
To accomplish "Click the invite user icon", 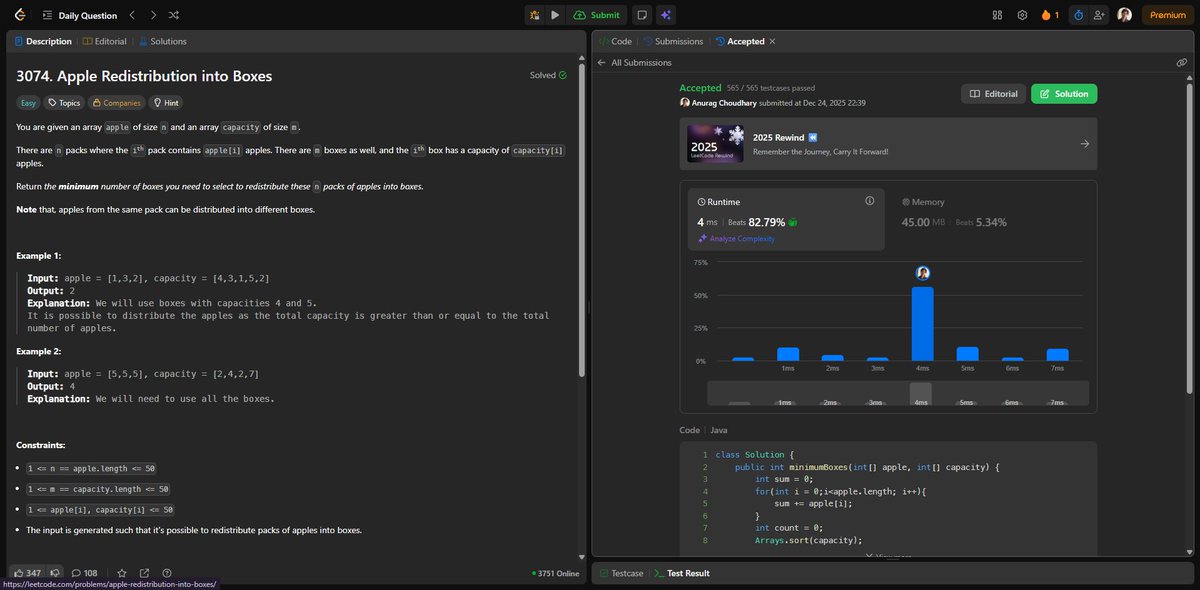I will pos(1100,15).
